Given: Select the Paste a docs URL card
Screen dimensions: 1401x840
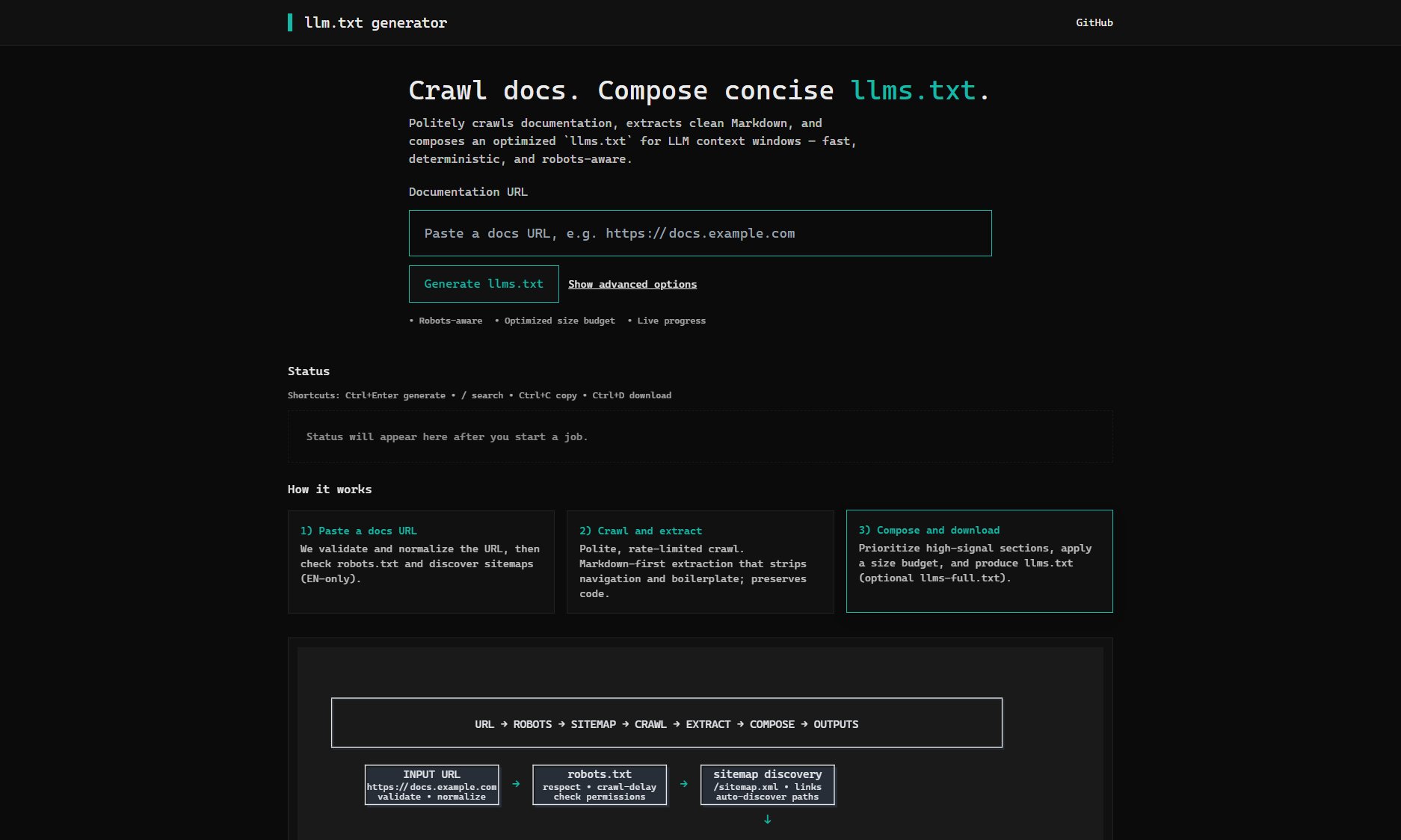Looking at the screenshot, I should pyautogui.click(x=421, y=562).
